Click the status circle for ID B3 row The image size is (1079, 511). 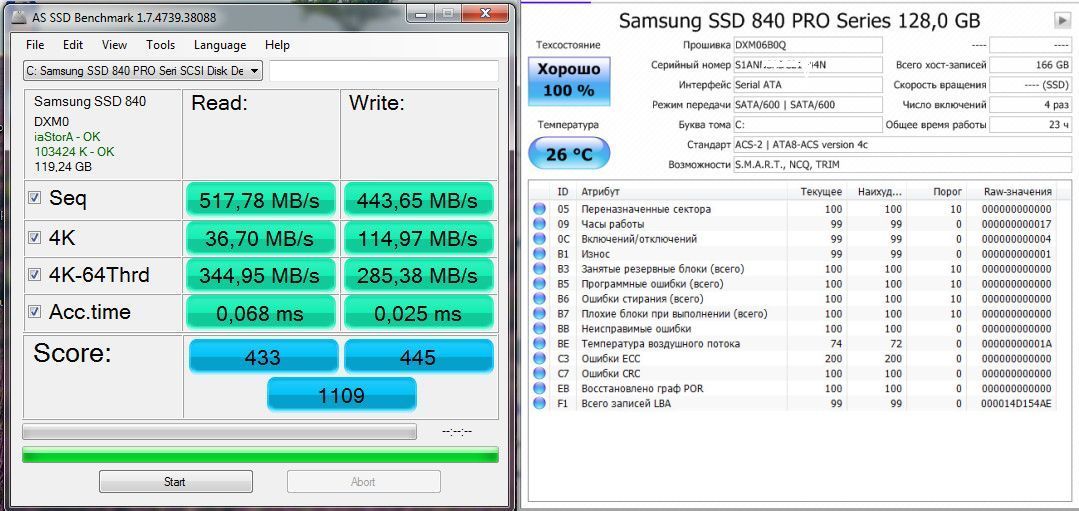click(539, 269)
